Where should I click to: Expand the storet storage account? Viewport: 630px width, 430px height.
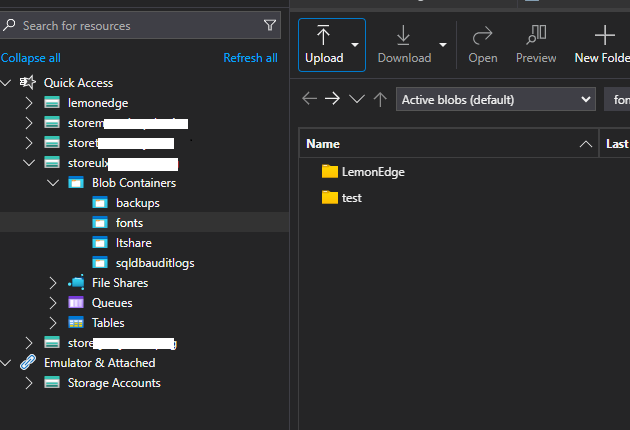pyautogui.click(x=29, y=143)
